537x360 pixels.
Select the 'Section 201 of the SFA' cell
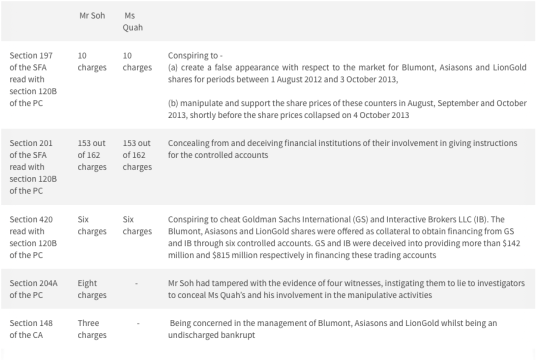click(x=33, y=167)
